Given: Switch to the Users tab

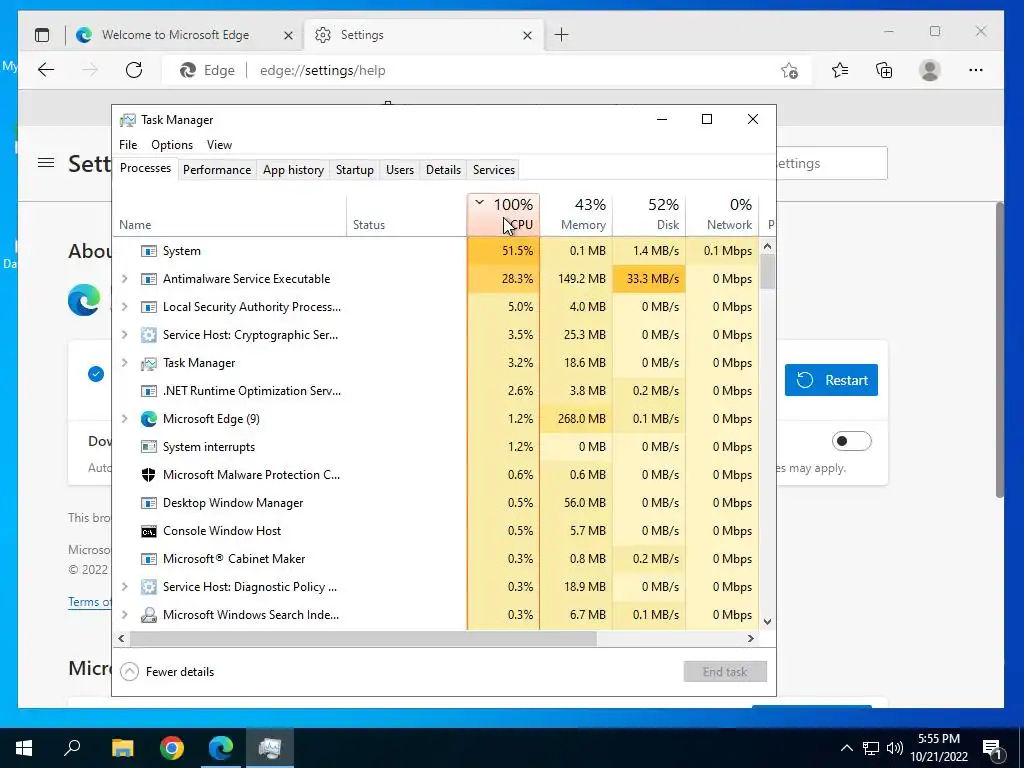Looking at the screenshot, I should coord(400,170).
